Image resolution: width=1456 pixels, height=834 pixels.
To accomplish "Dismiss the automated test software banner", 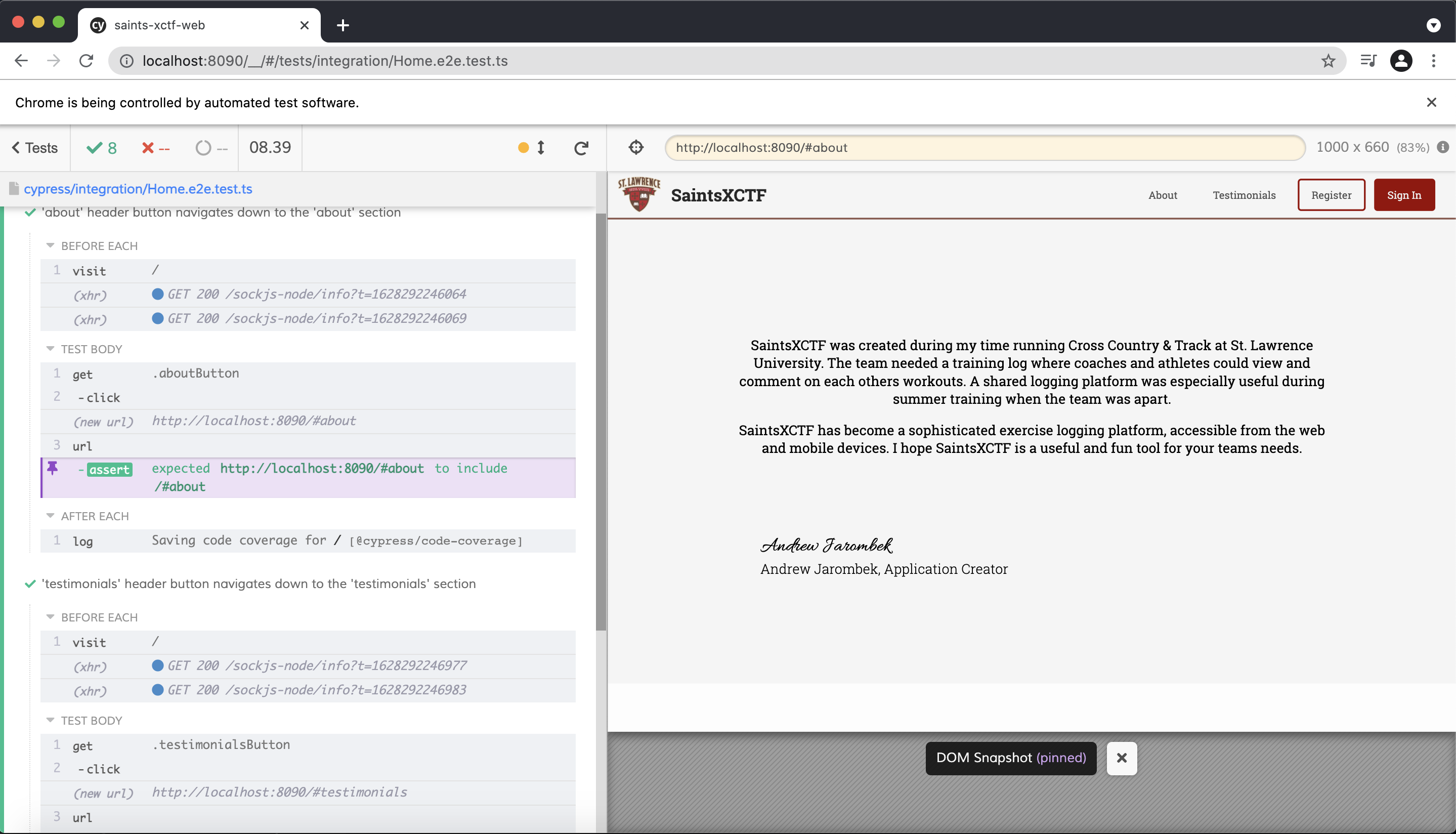I will [x=1431, y=103].
